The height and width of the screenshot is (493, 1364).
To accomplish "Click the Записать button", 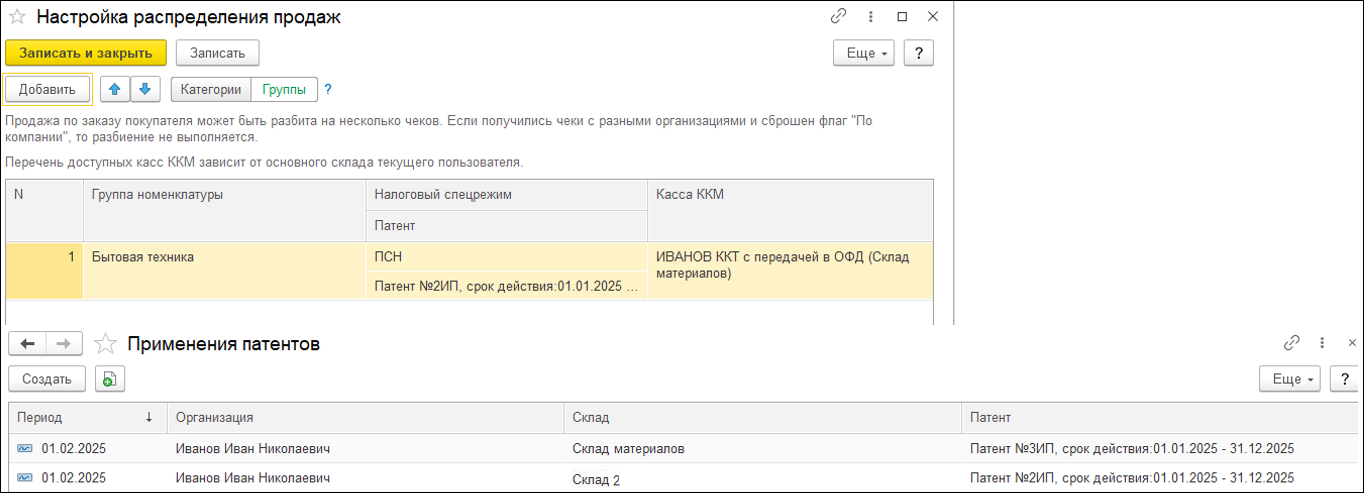I will (x=217, y=53).
